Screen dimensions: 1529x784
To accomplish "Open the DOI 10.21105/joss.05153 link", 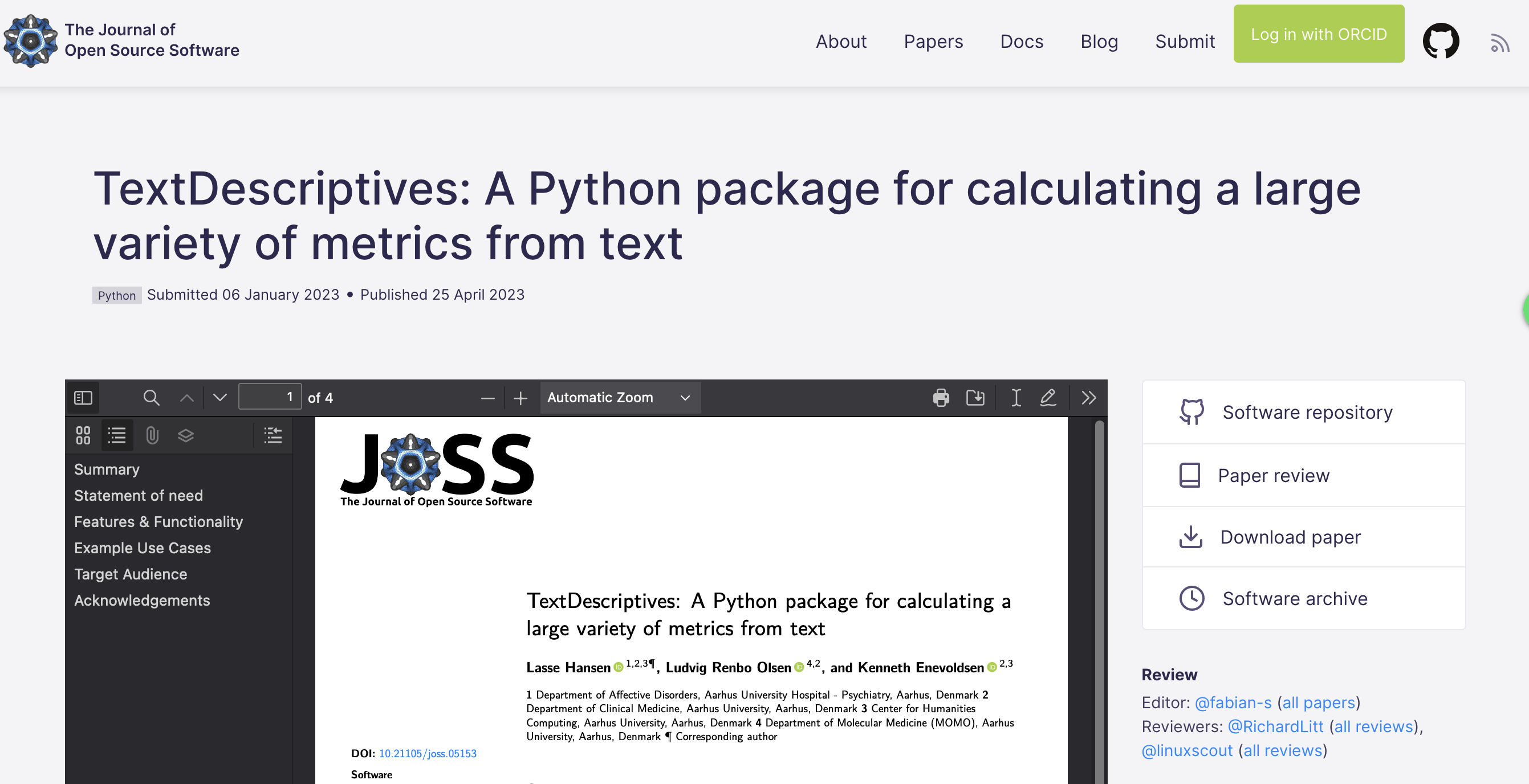I will 428,753.
